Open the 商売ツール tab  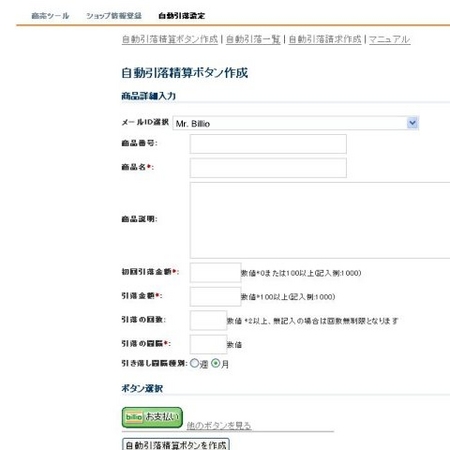tap(50, 16)
